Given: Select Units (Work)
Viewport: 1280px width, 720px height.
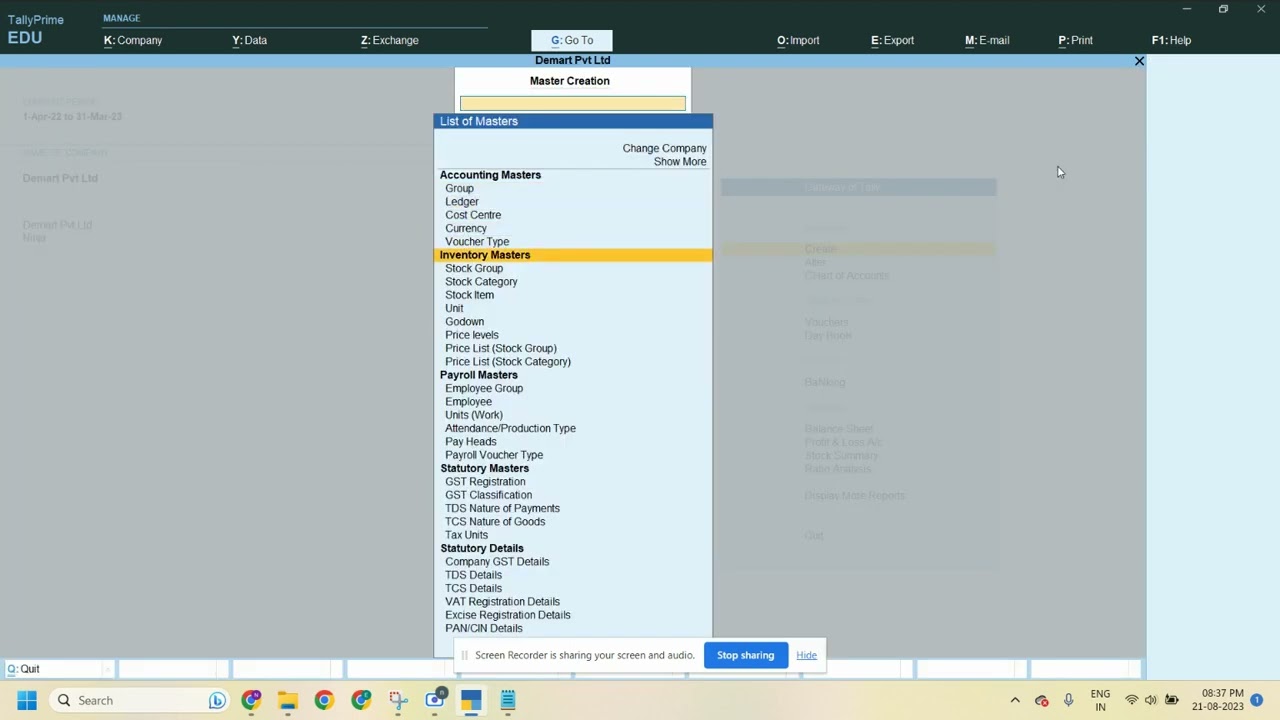Looking at the screenshot, I should point(474,415).
